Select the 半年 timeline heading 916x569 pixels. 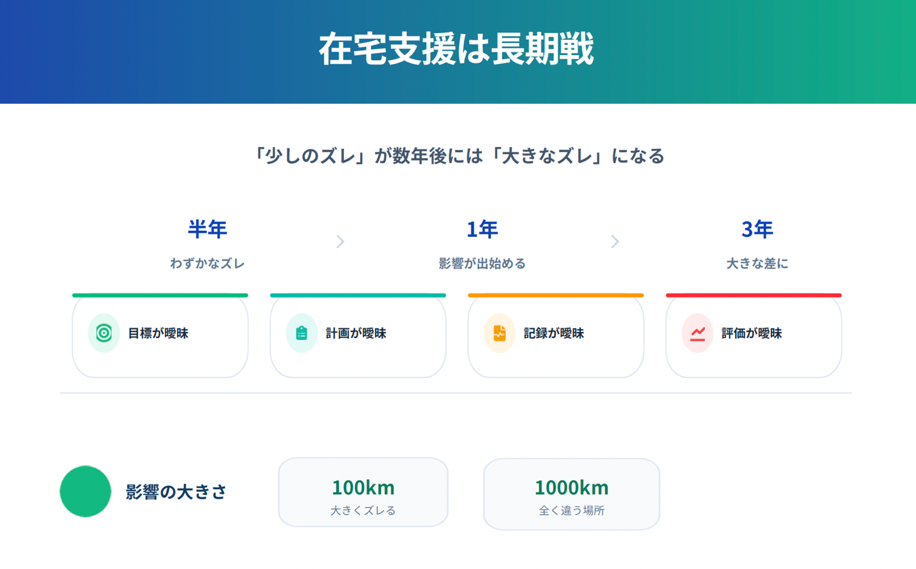click(x=207, y=229)
